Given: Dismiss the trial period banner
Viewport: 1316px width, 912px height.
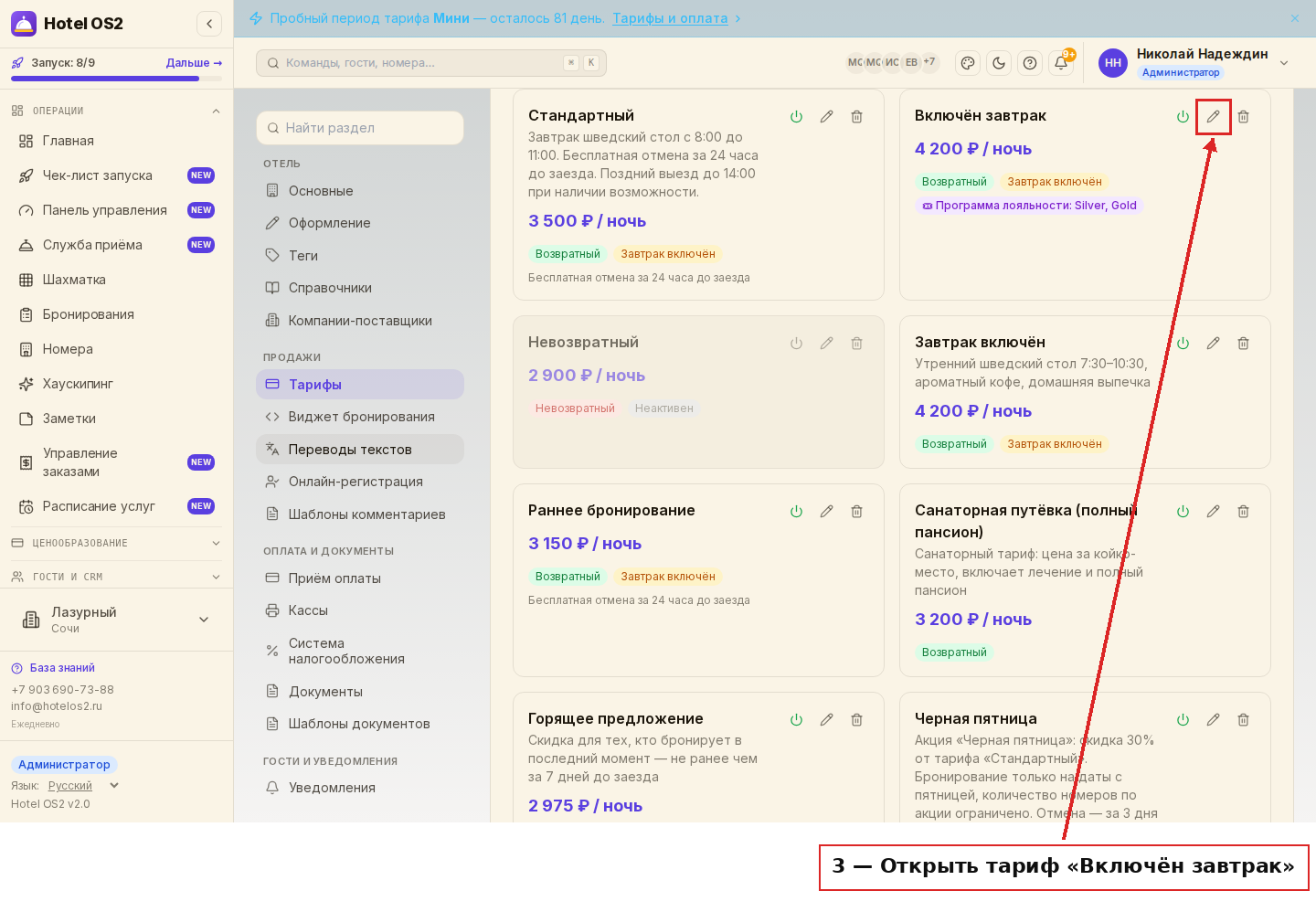Looking at the screenshot, I should (x=1294, y=18).
